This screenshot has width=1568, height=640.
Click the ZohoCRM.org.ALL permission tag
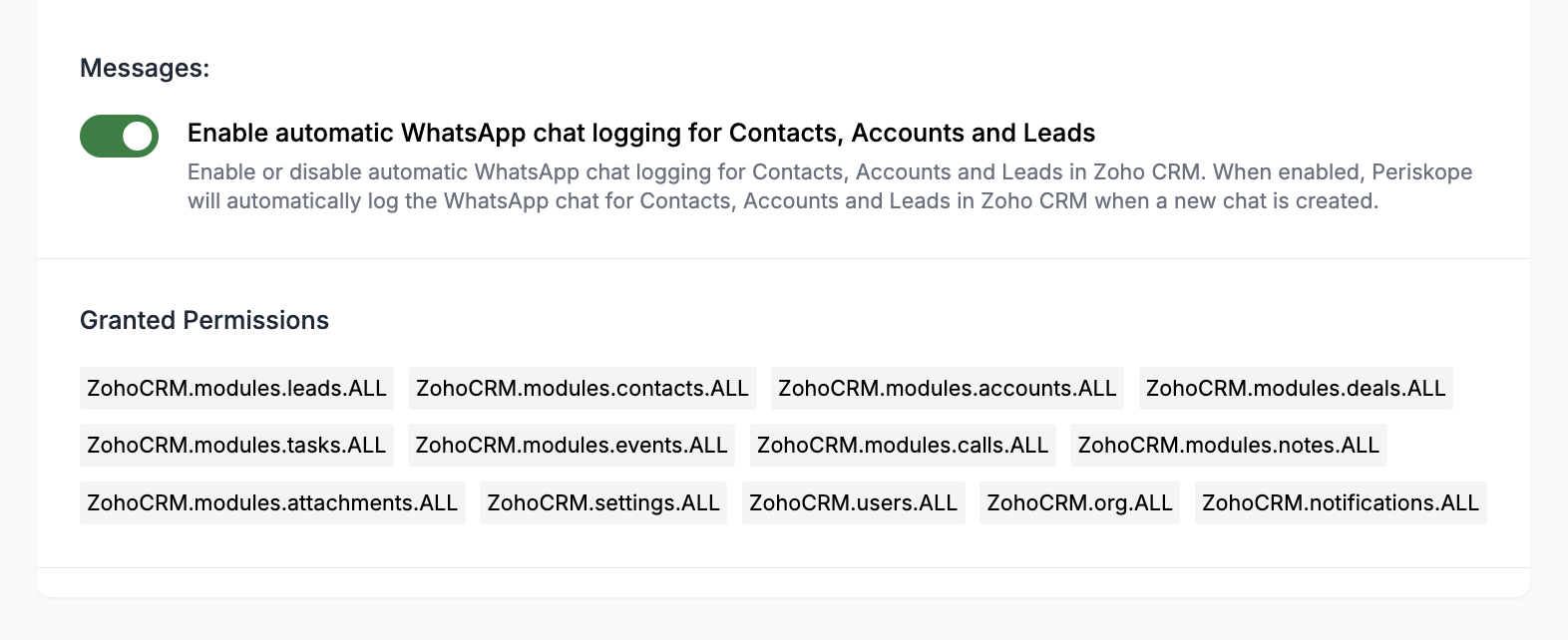tap(1079, 502)
